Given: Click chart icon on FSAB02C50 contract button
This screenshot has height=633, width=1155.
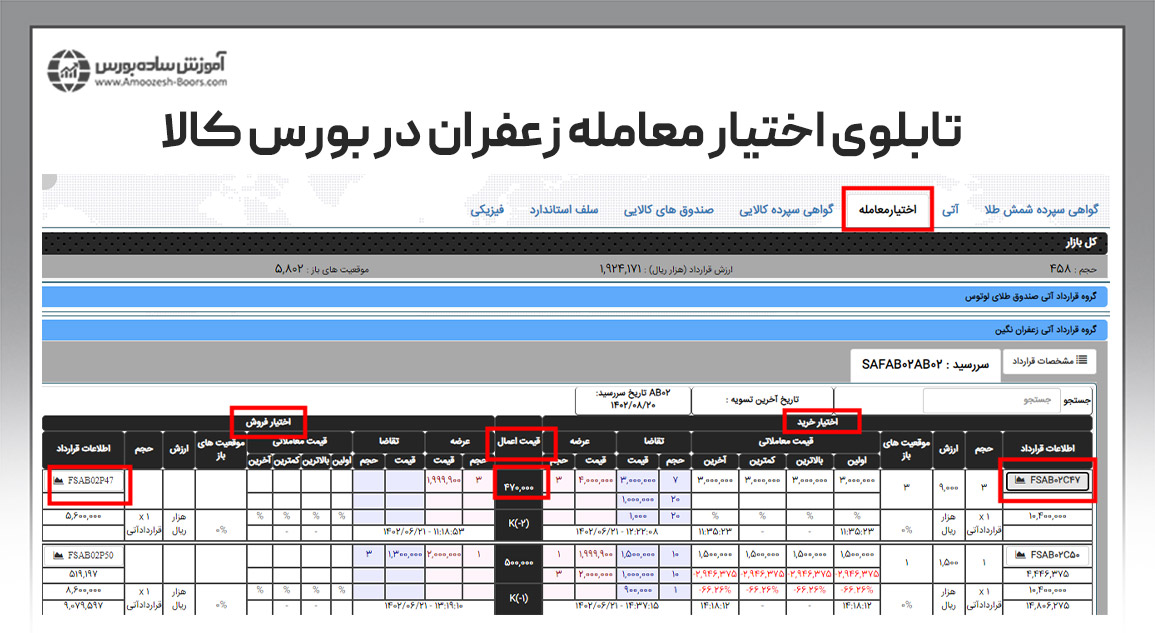Looking at the screenshot, I should pos(1021,555).
